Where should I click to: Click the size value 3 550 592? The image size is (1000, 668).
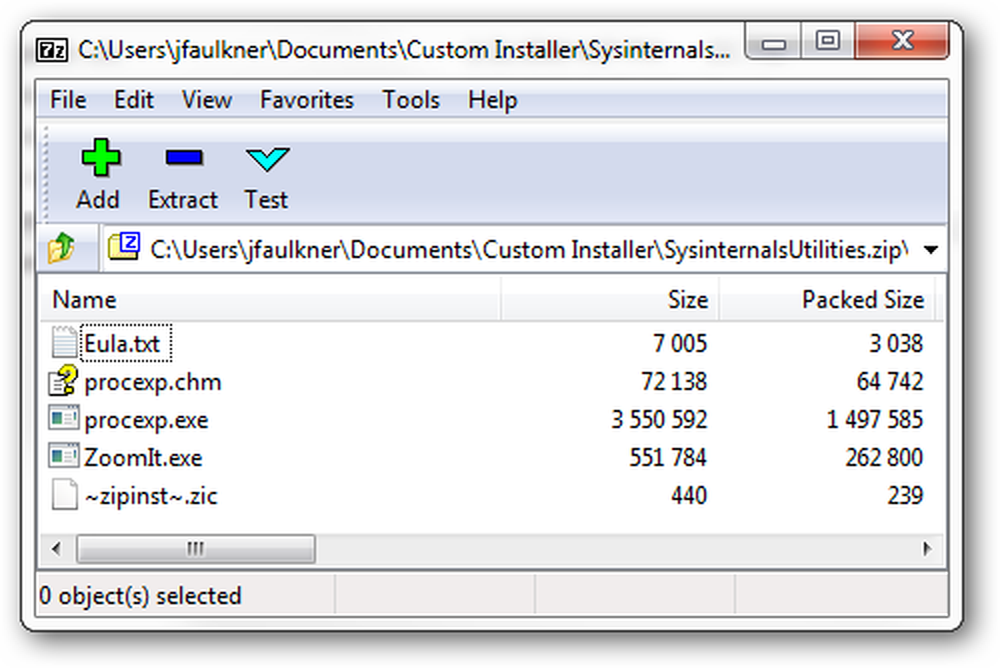(x=659, y=419)
